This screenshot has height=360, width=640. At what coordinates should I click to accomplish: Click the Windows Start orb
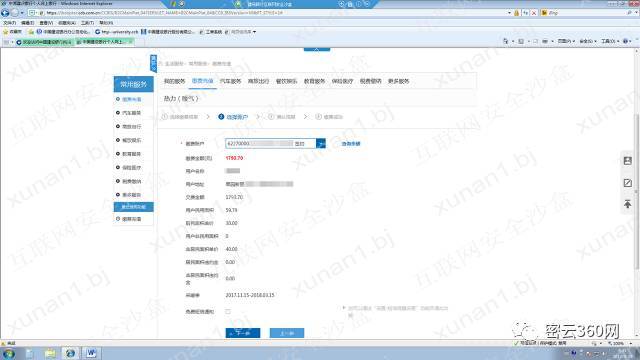pyautogui.click(x=9, y=353)
